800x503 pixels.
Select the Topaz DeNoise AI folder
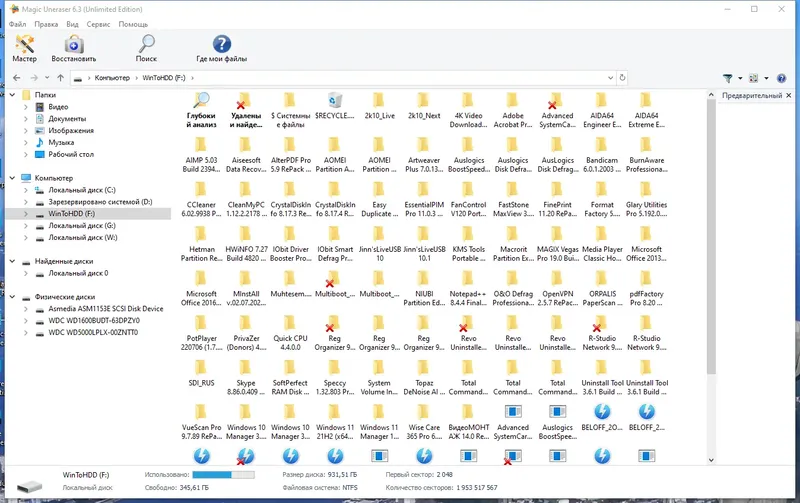(x=424, y=378)
